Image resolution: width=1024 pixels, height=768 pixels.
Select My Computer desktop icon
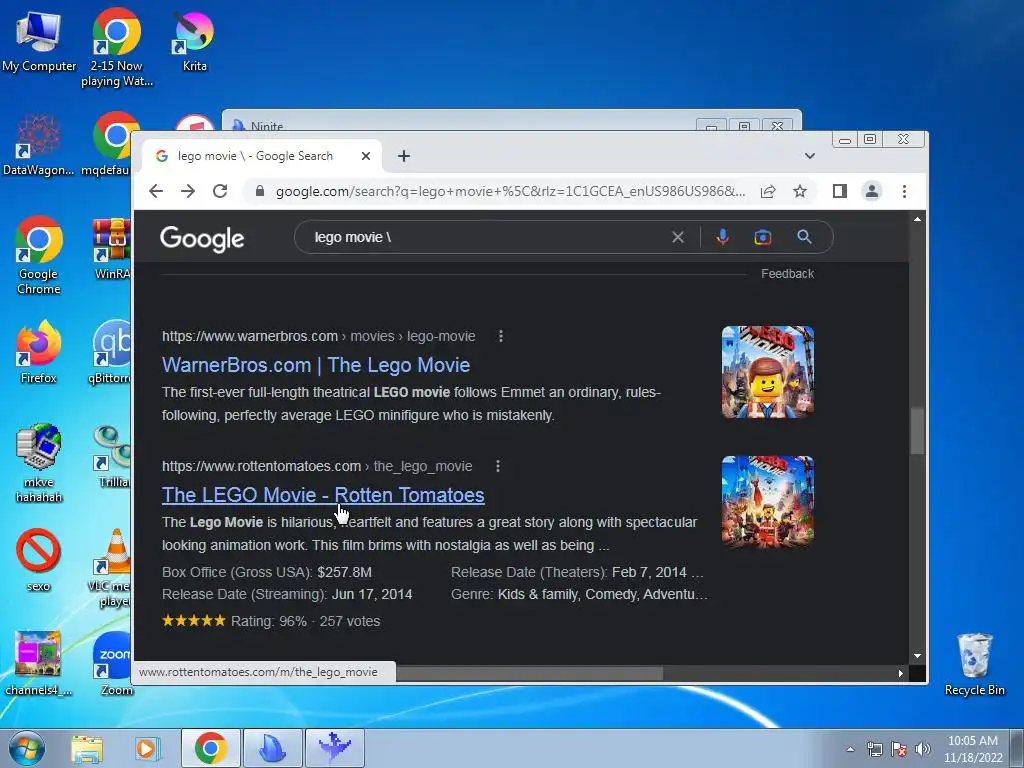click(39, 42)
